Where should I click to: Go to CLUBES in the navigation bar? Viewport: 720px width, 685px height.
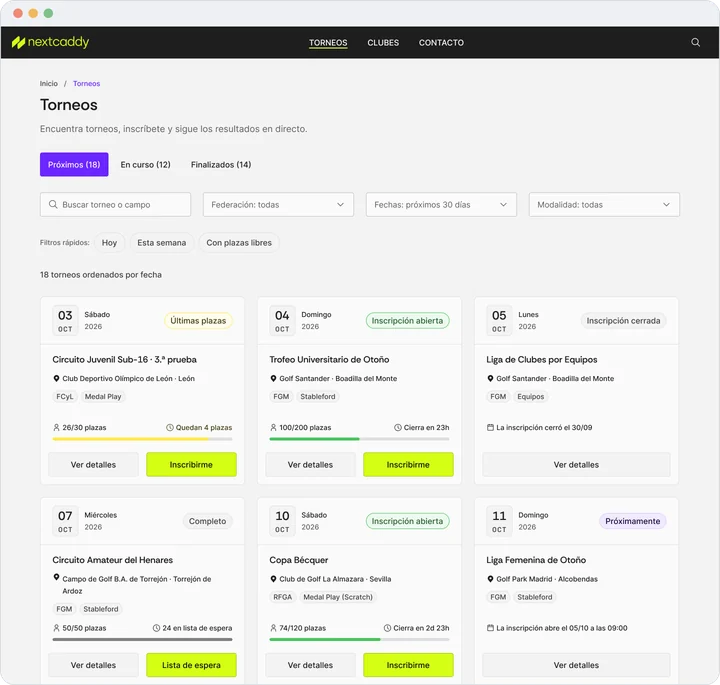click(383, 43)
